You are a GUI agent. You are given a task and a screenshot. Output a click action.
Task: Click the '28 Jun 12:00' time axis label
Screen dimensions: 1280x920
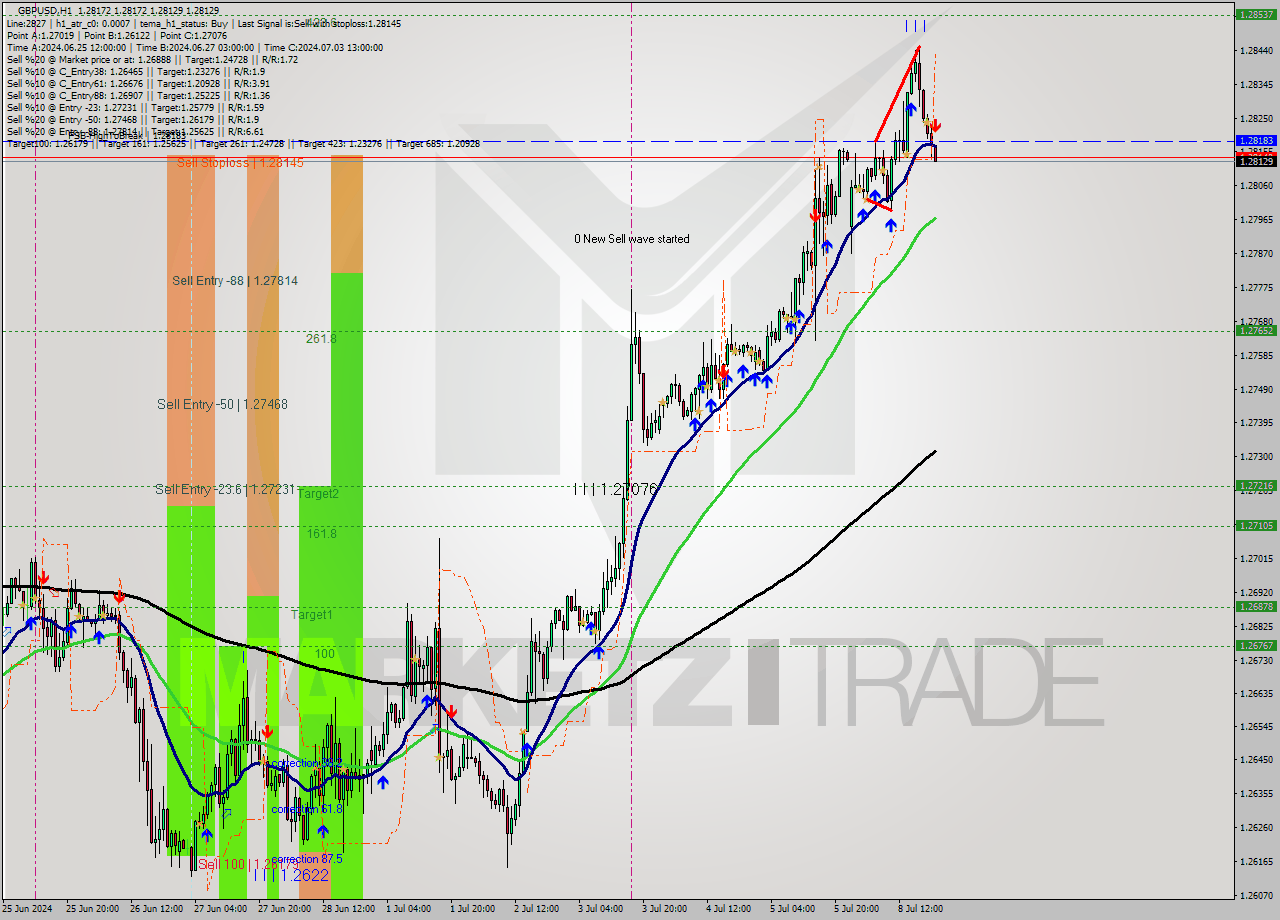coord(349,909)
